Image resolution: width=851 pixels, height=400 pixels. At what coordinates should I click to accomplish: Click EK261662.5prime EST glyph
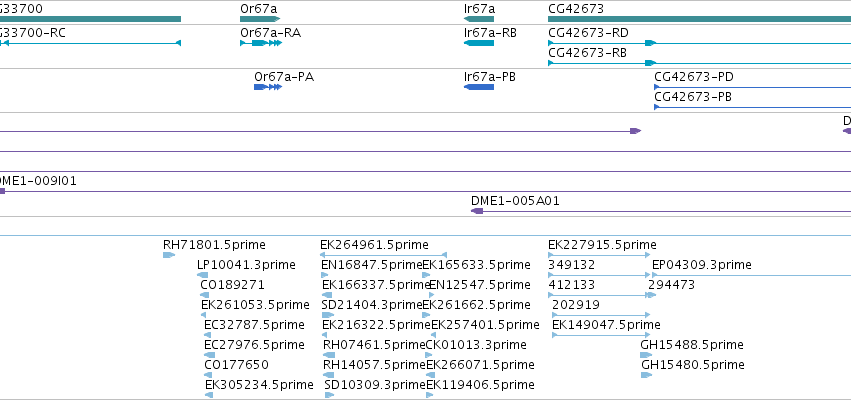pos(426,315)
